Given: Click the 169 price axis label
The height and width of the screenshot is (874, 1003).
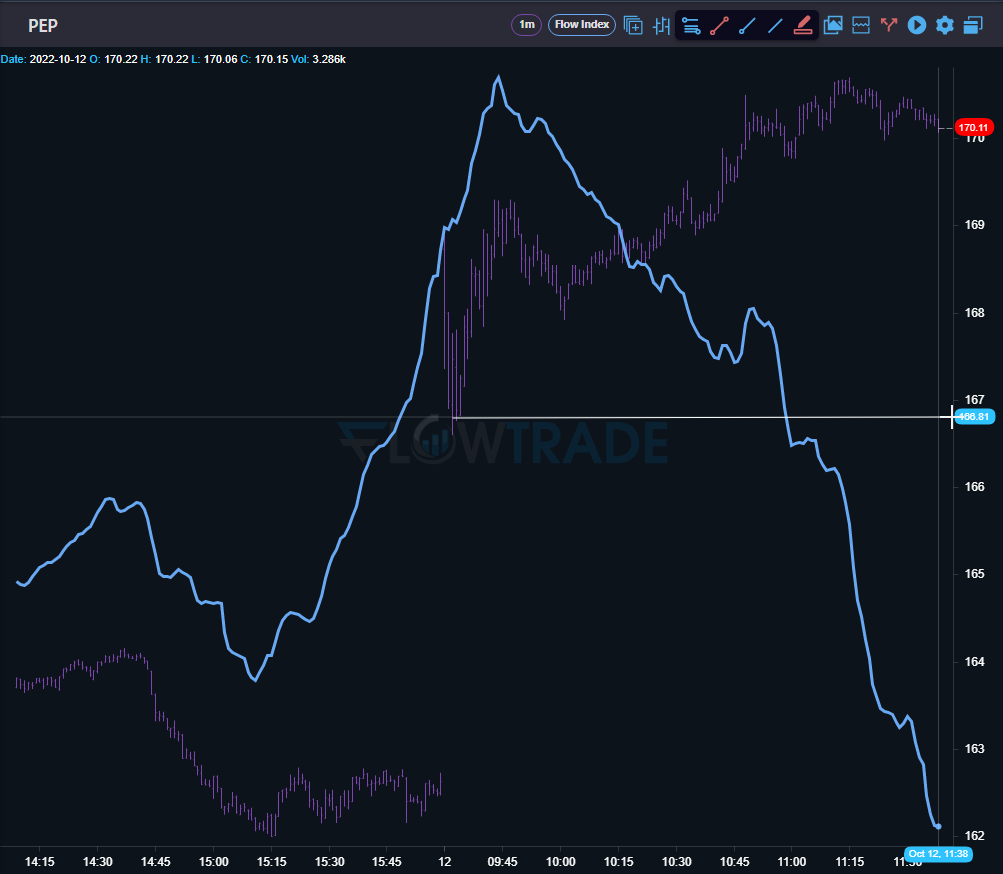Looking at the screenshot, I should pyautogui.click(x=974, y=225).
